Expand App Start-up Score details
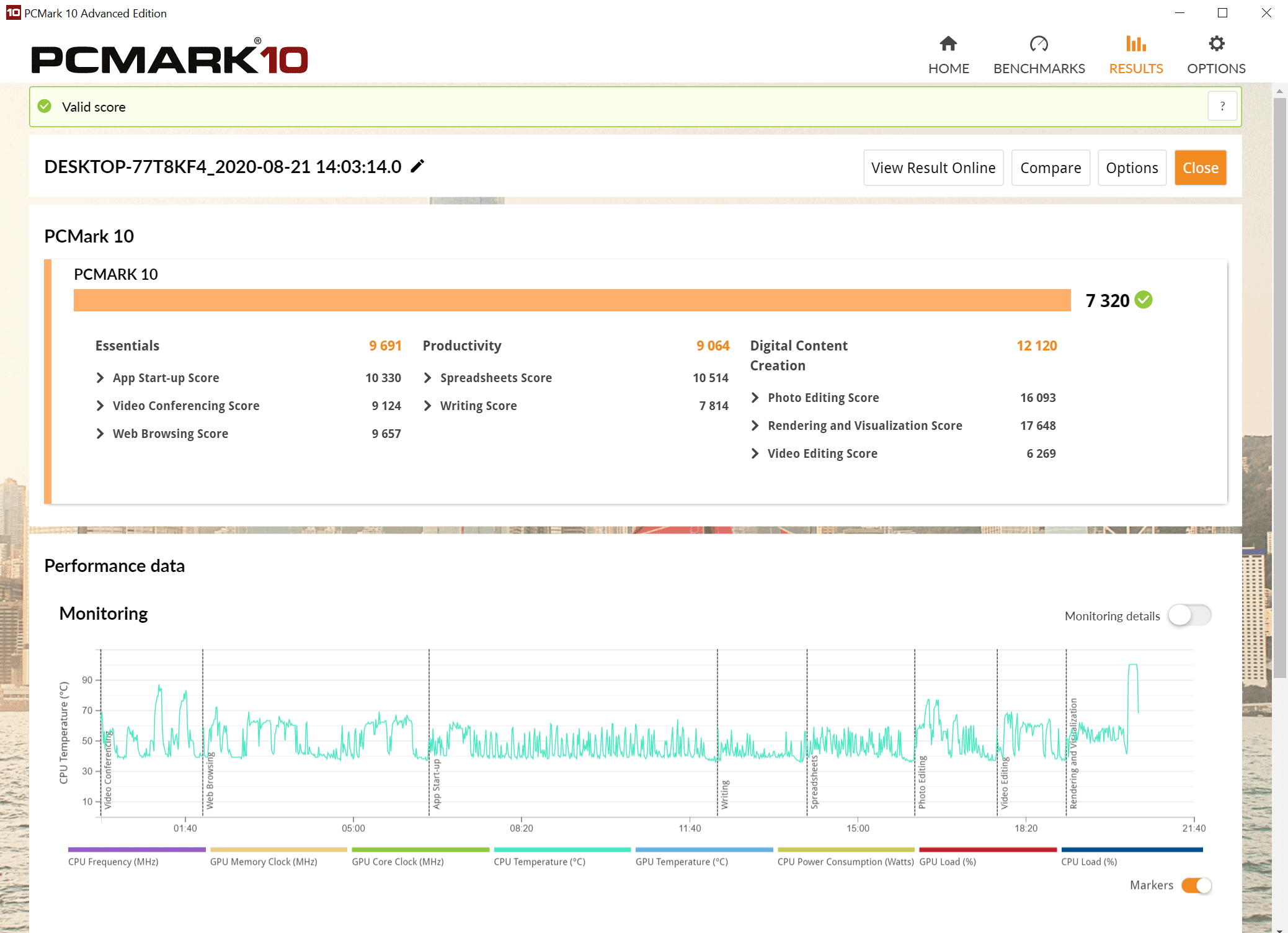The height and width of the screenshot is (933, 1288). (100, 378)
